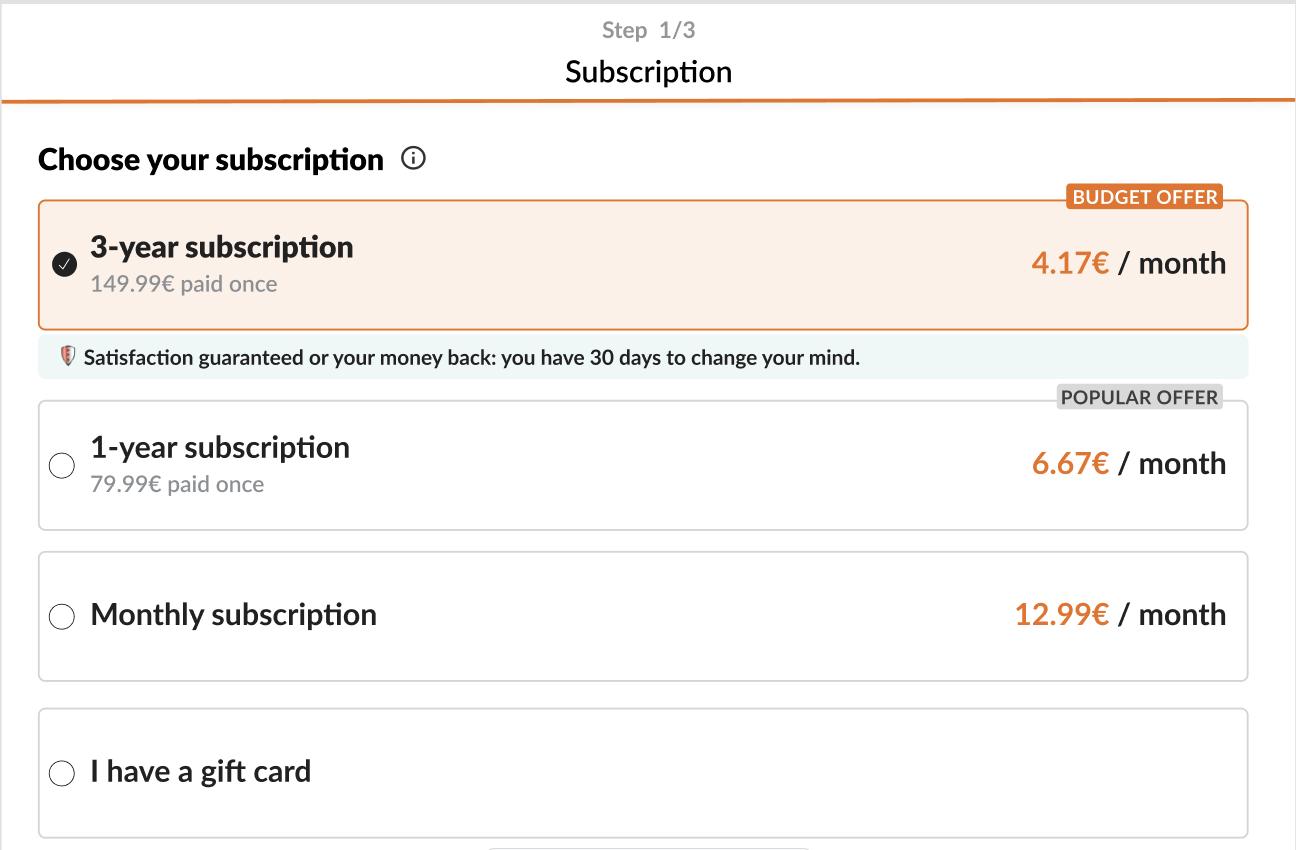Click the shield icon in the guarantee banner
Image resolution: width=1296 pixels, height=850 pixels.
click(x=68, y=356)
